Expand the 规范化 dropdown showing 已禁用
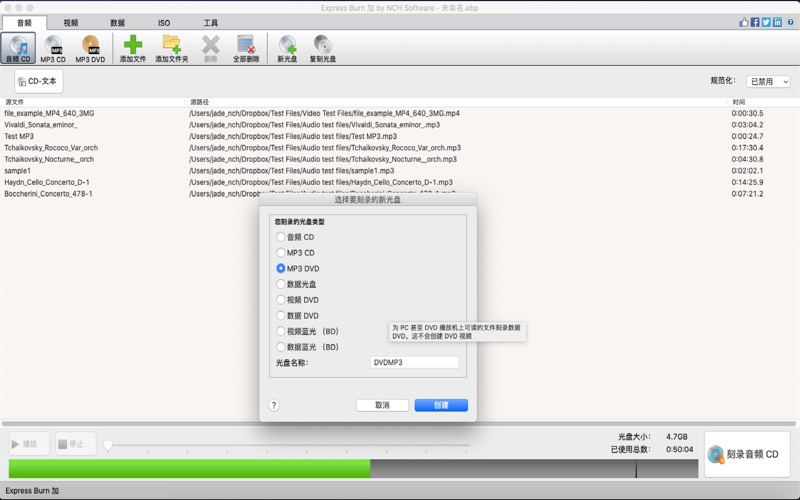The image size is (800, 500). click(x=767, y=82)
